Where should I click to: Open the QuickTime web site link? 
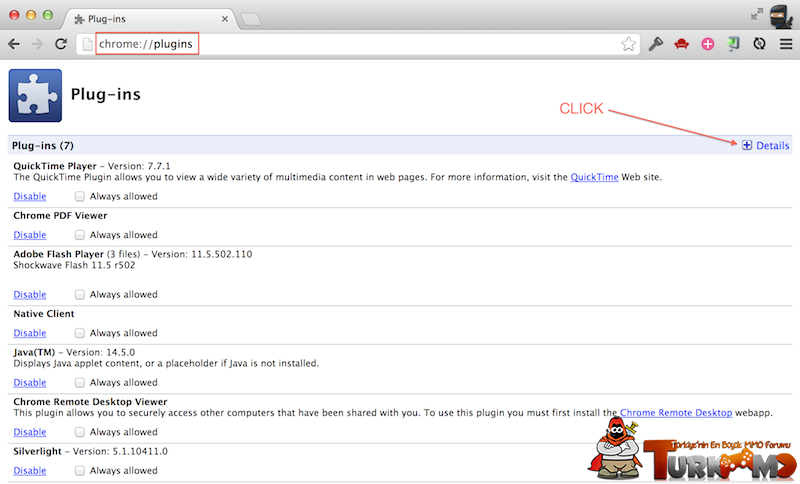(x=594, y=177)
